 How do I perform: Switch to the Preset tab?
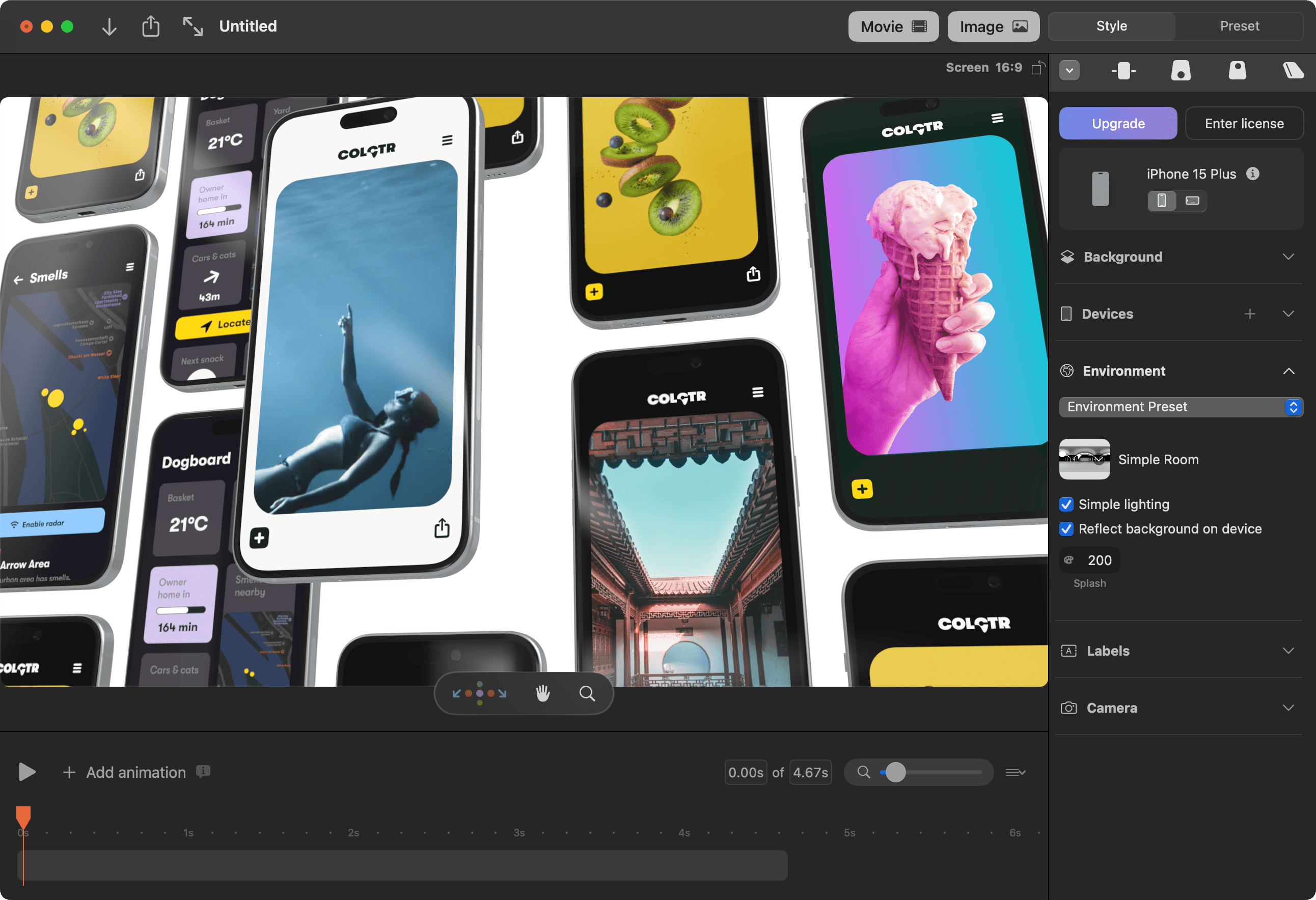(x=1240, y=26)
